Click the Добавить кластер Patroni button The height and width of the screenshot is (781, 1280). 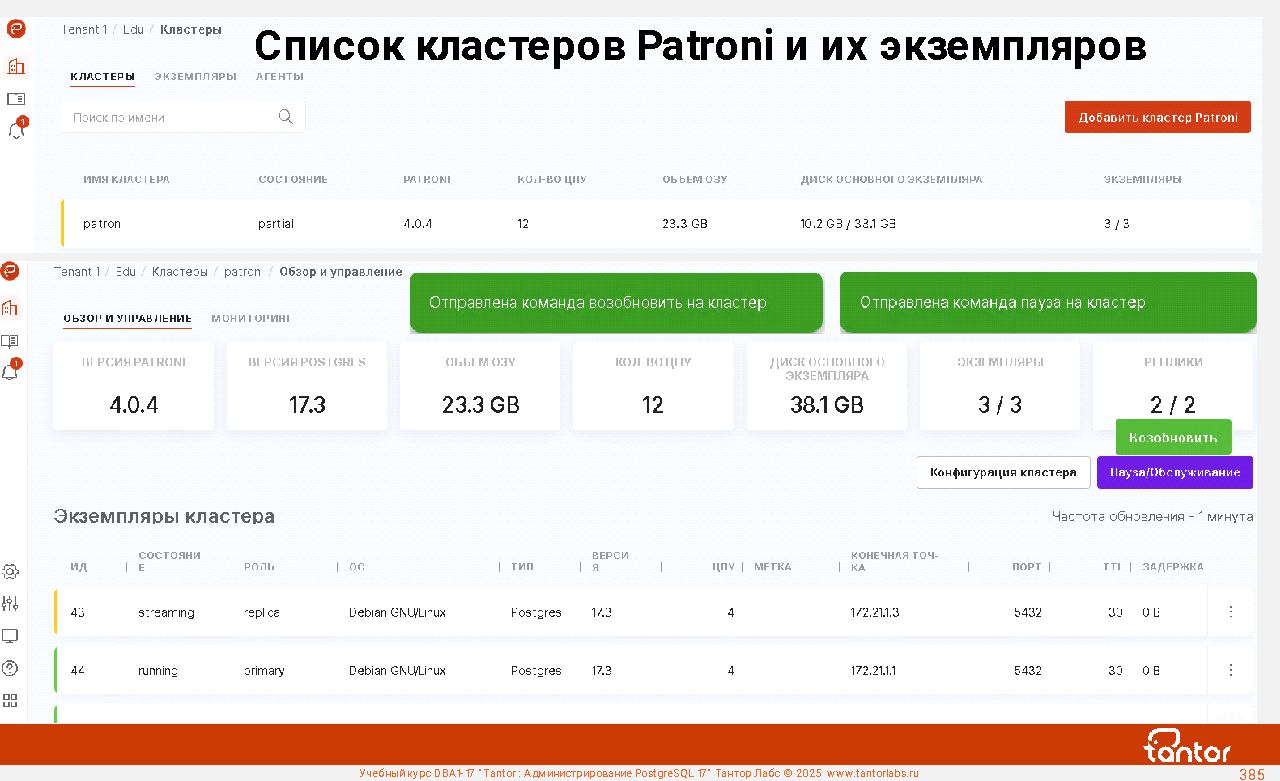pos(1157,117)
